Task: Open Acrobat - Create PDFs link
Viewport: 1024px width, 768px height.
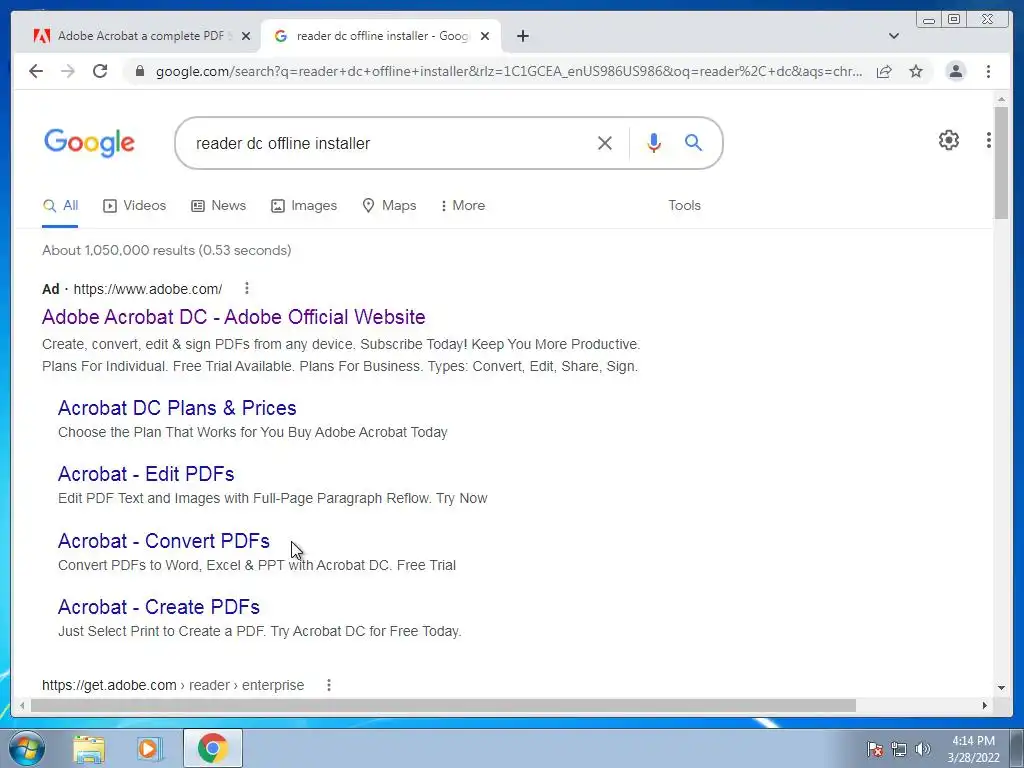Action: pyautogui.click(x=159, y=607)
